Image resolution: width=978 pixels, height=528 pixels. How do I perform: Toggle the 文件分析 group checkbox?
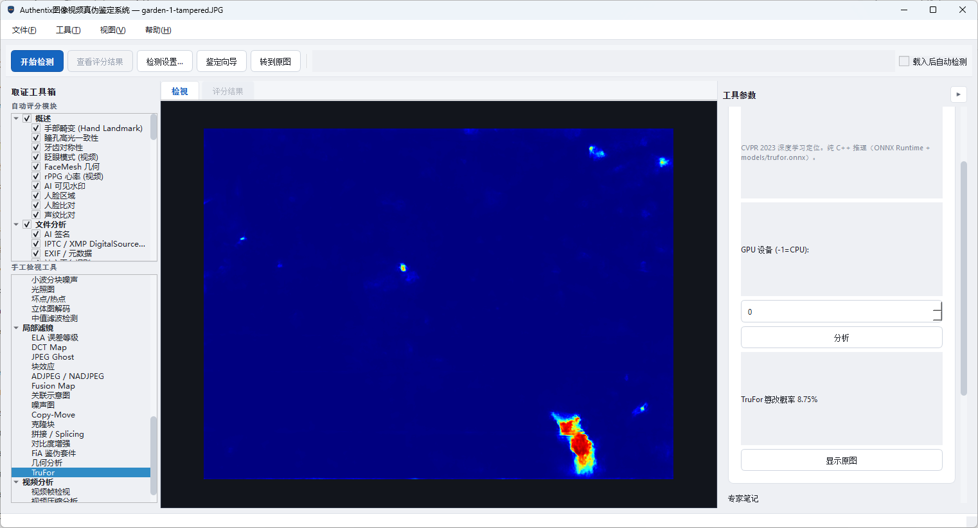pos(27,224)
